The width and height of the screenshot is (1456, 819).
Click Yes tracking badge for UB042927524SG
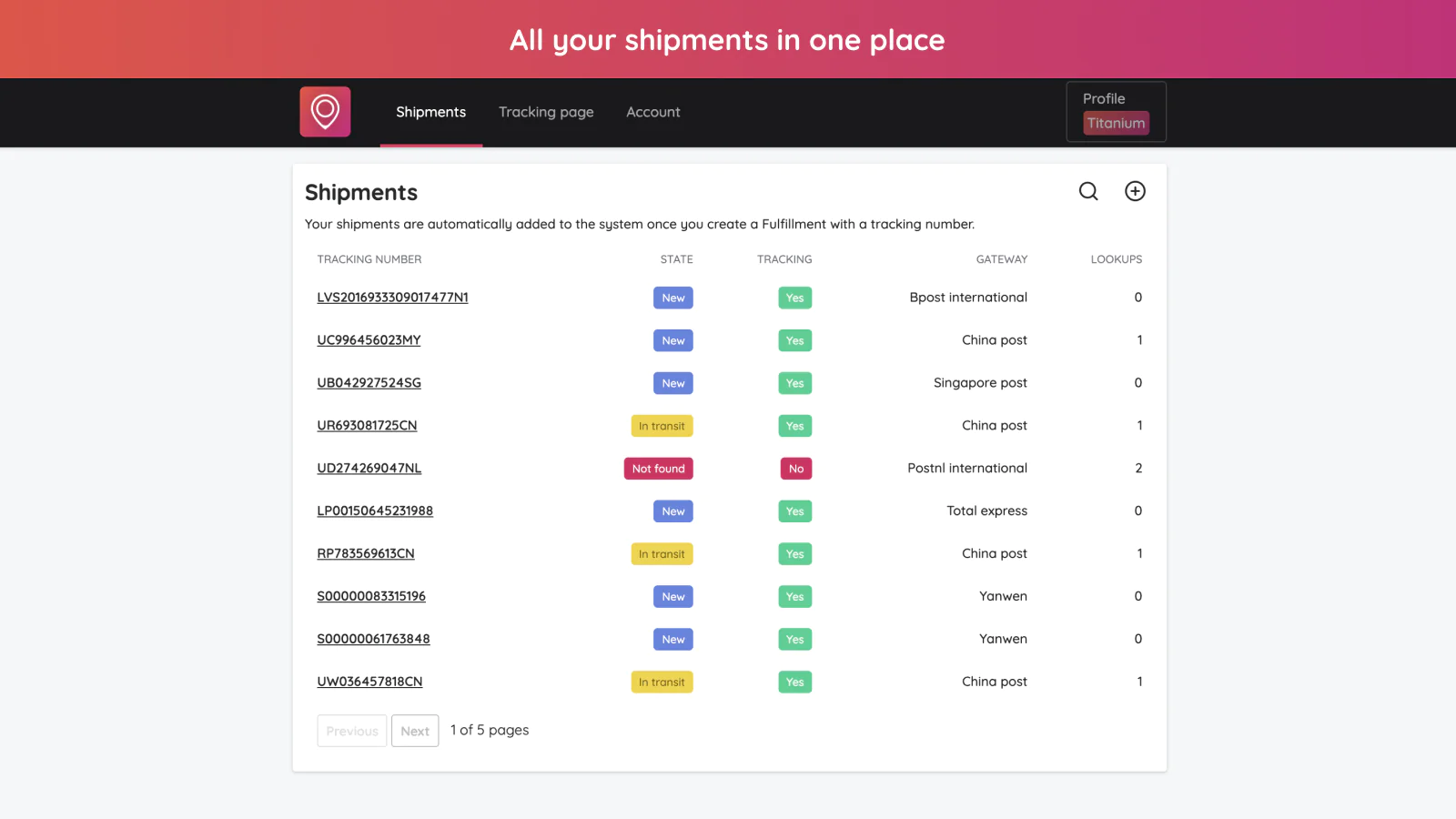pyautogui.click(x=795, y=383)
